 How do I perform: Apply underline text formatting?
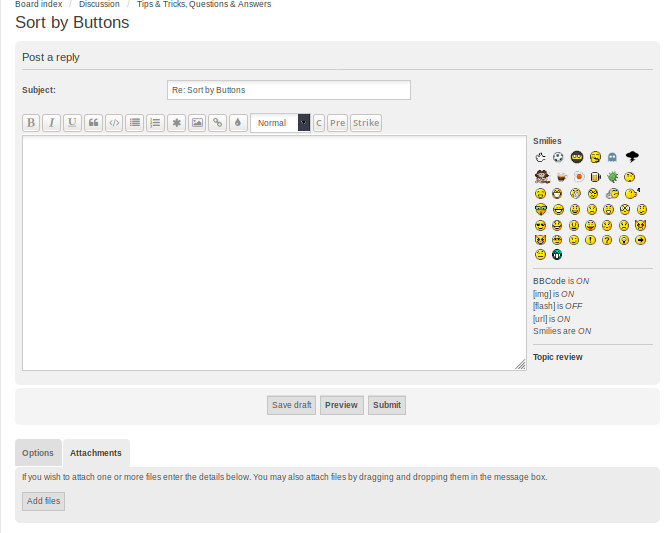pyautogui.click(x=72, y=123)
